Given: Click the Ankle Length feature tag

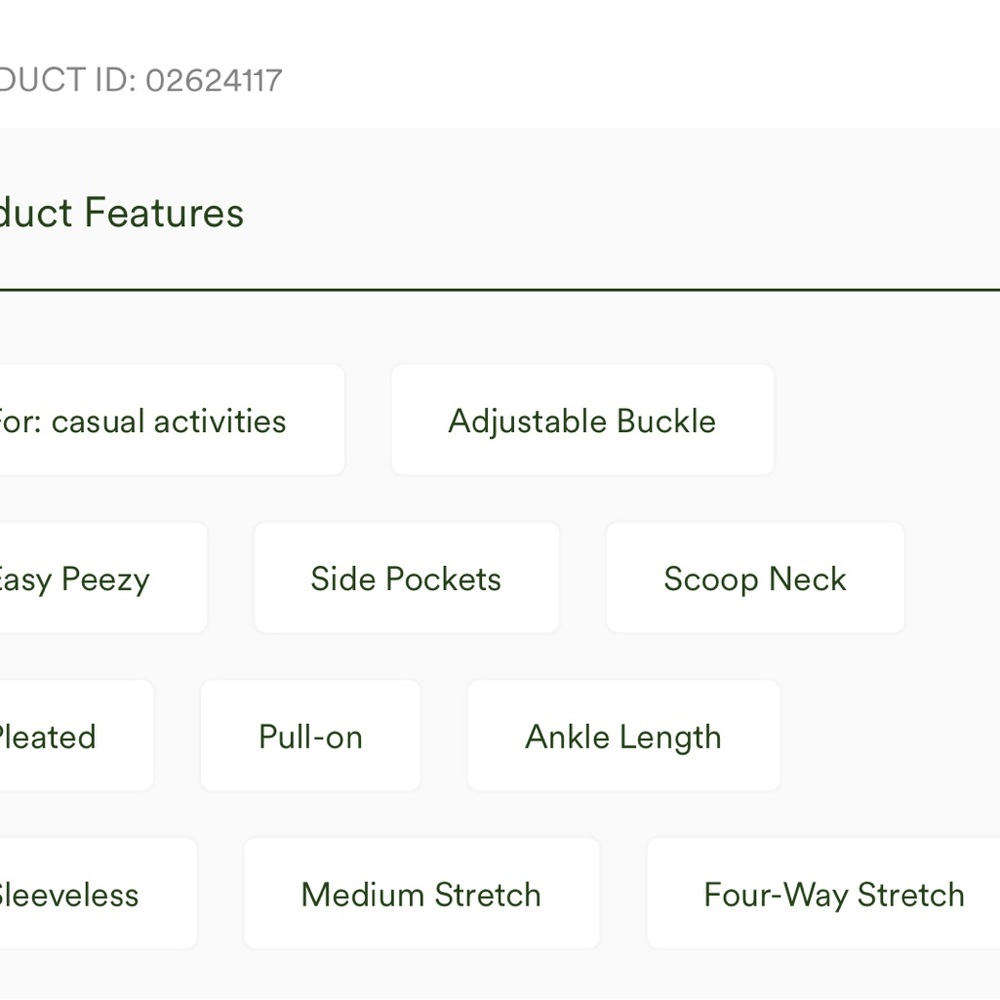Looking at the screenshot, I should click(x=623, y=737).
